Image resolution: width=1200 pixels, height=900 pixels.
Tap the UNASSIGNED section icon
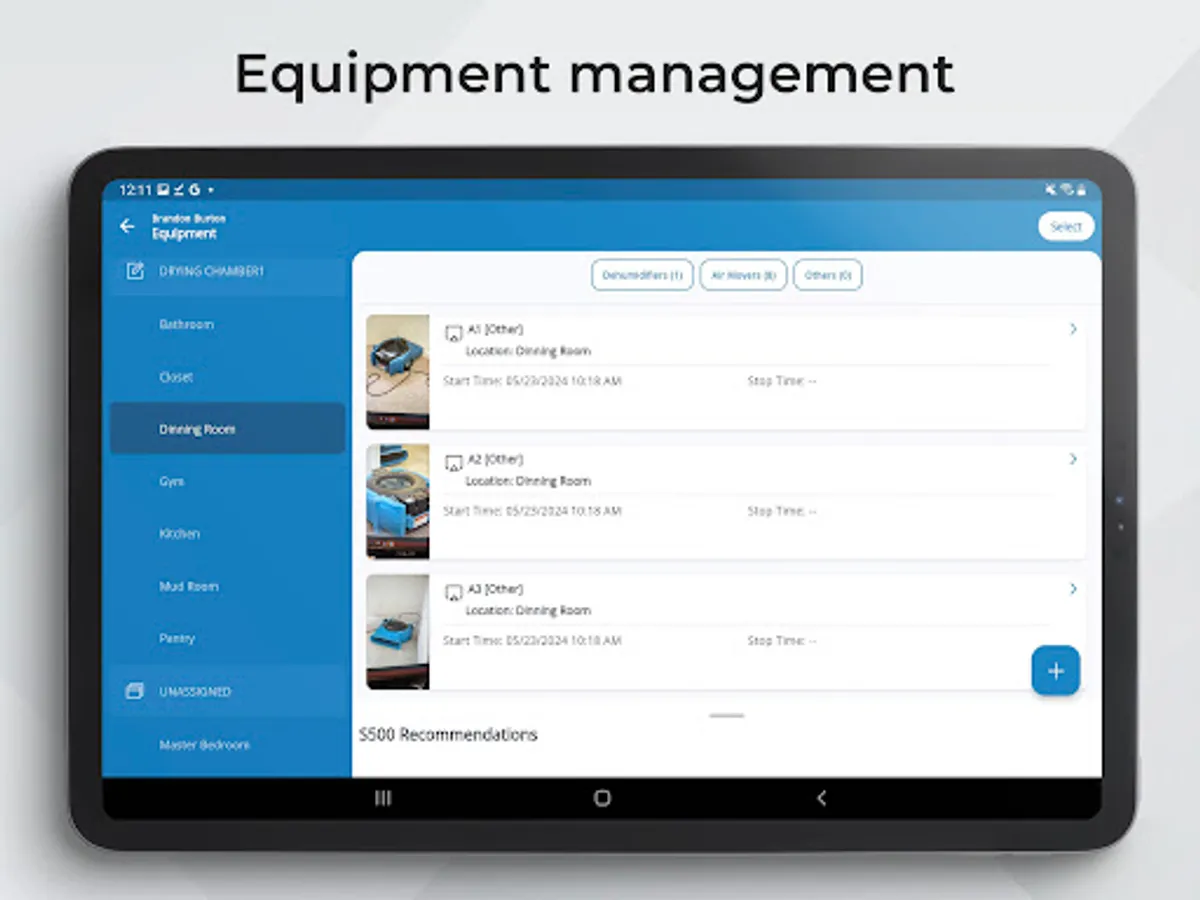coord(135,691)
